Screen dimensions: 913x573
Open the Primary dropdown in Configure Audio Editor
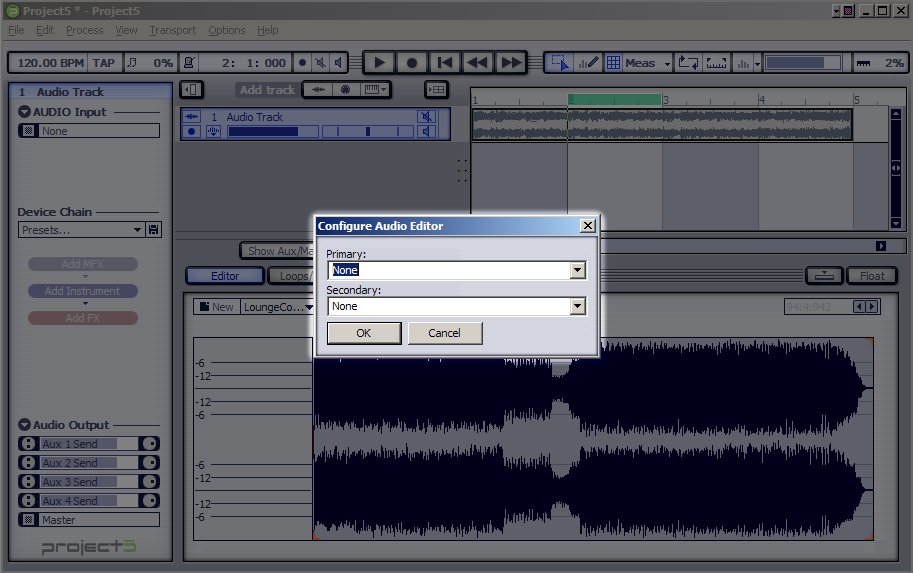[578, 270]
